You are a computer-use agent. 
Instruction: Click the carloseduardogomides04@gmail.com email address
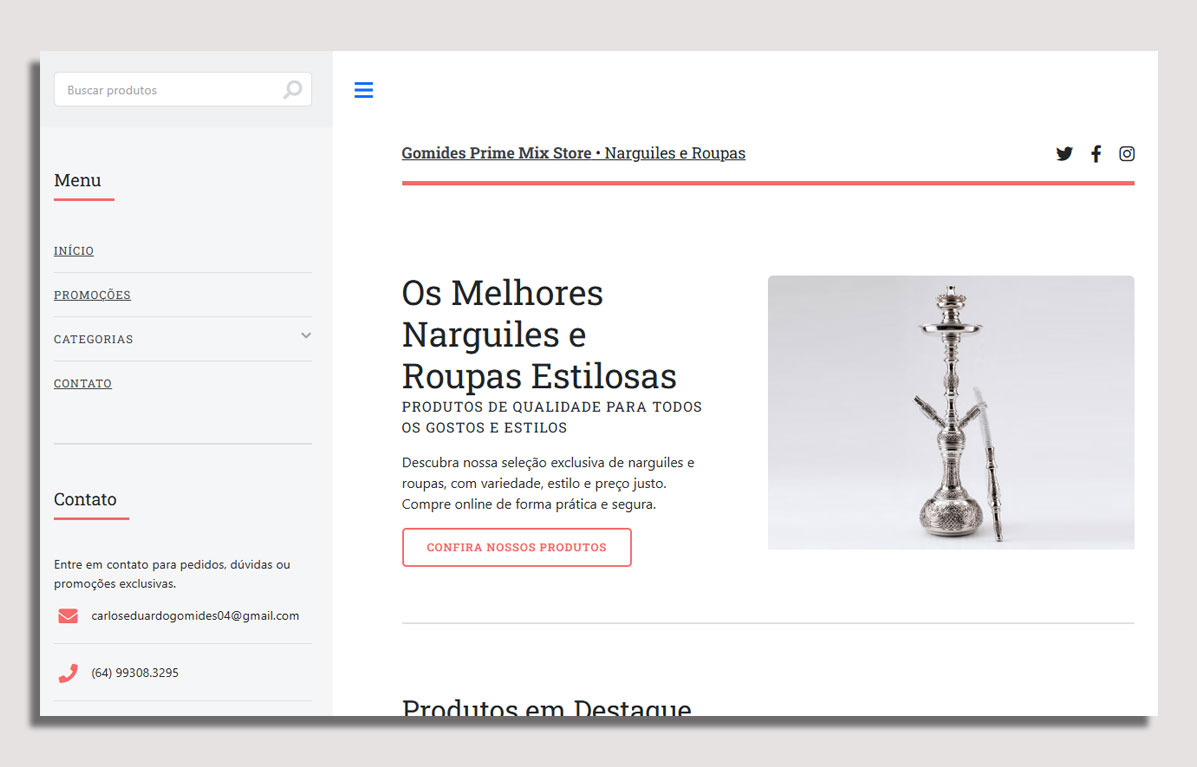point(195,616)
